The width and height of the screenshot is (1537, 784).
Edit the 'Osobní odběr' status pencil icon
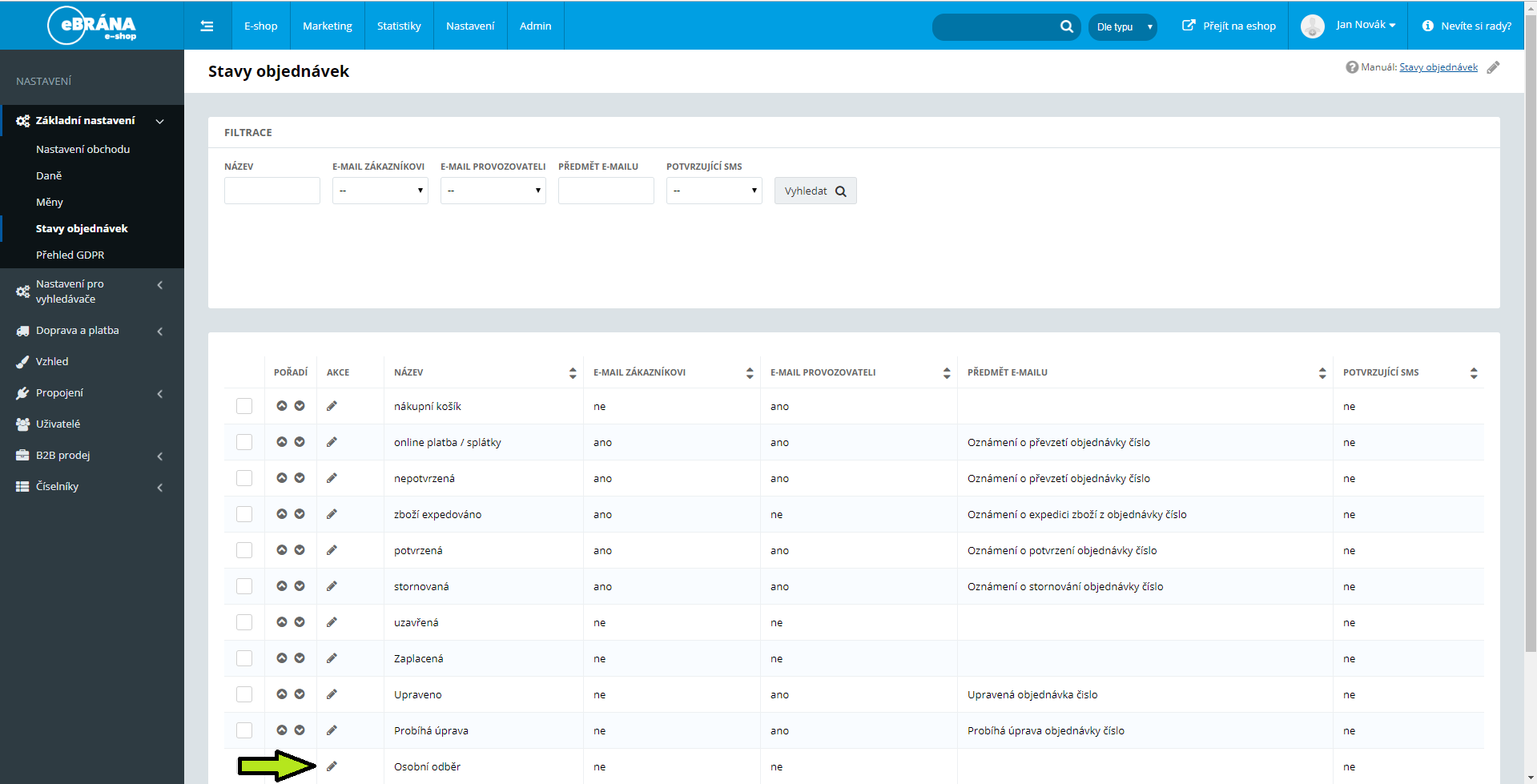click(x=332, y=766)
